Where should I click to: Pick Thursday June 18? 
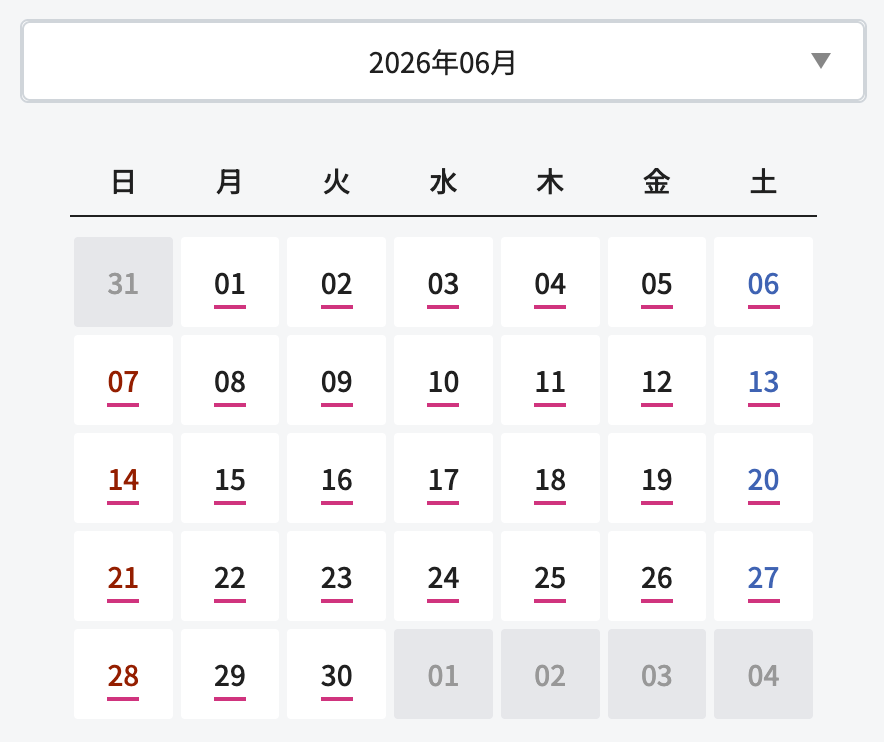click(x=550, y=478)
